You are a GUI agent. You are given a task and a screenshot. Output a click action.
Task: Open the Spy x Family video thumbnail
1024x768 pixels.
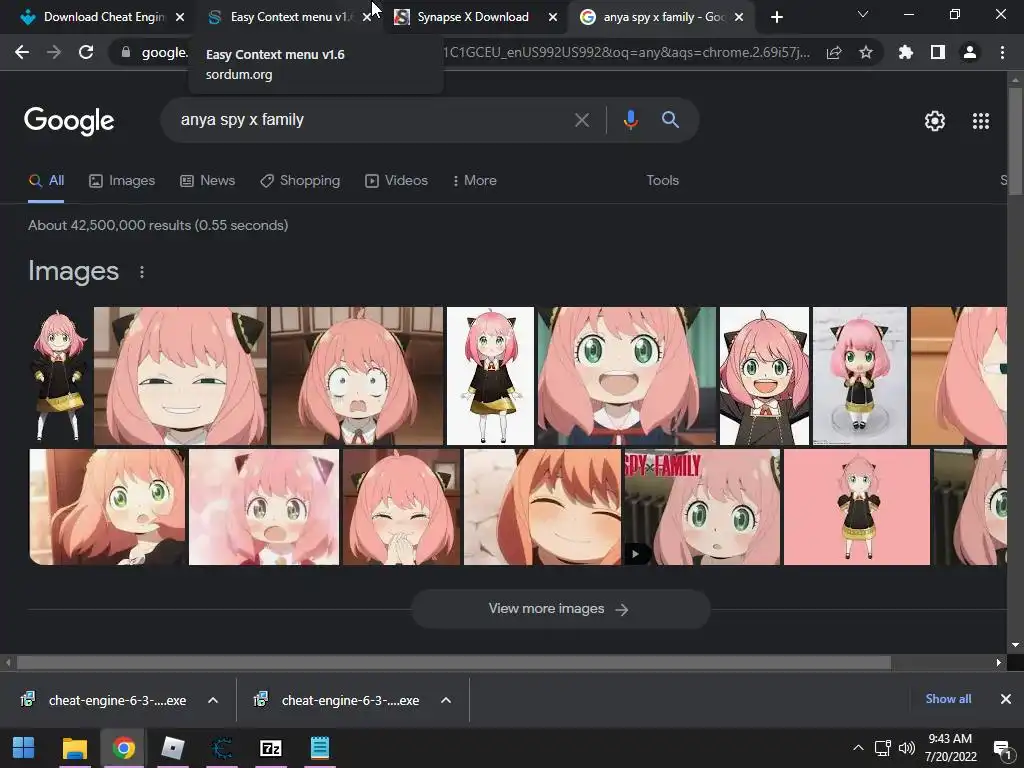point(702,507)
